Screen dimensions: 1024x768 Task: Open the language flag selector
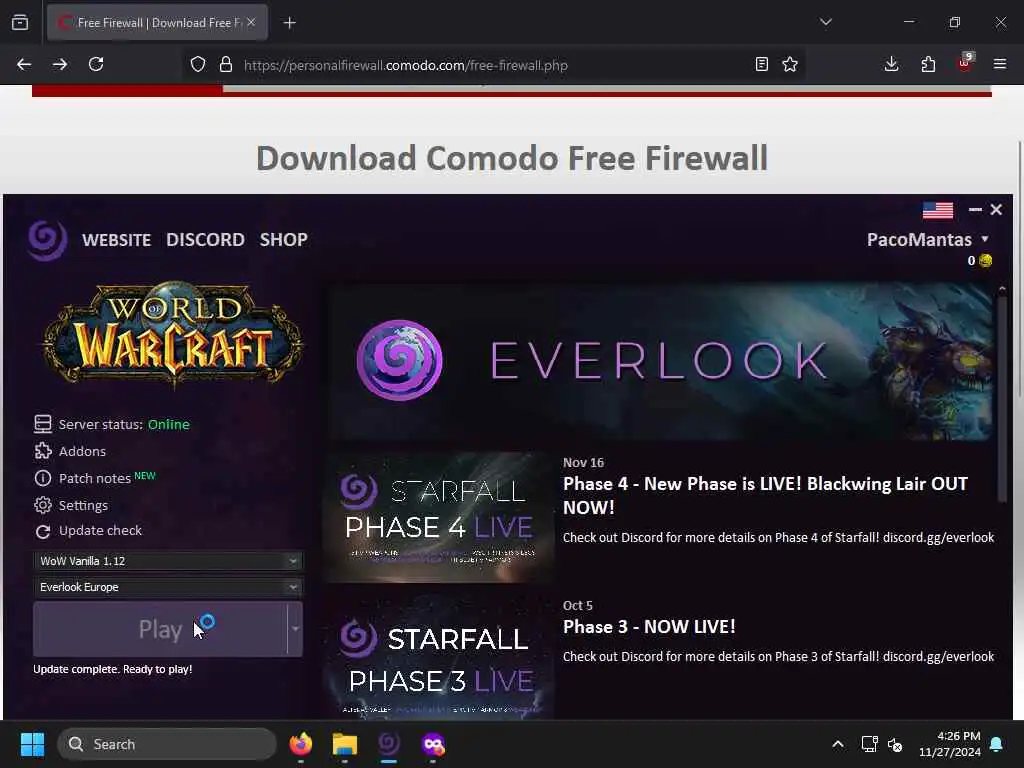pos(938,210)
